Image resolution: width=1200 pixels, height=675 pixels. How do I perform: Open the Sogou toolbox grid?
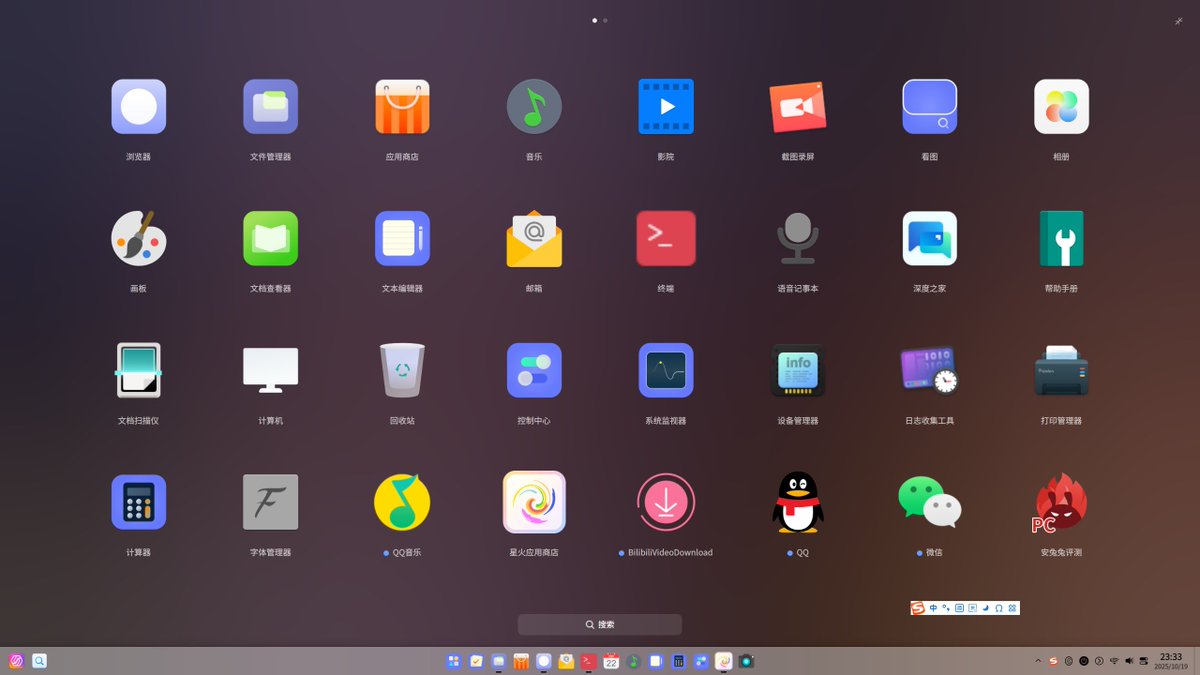(1013, 608)
